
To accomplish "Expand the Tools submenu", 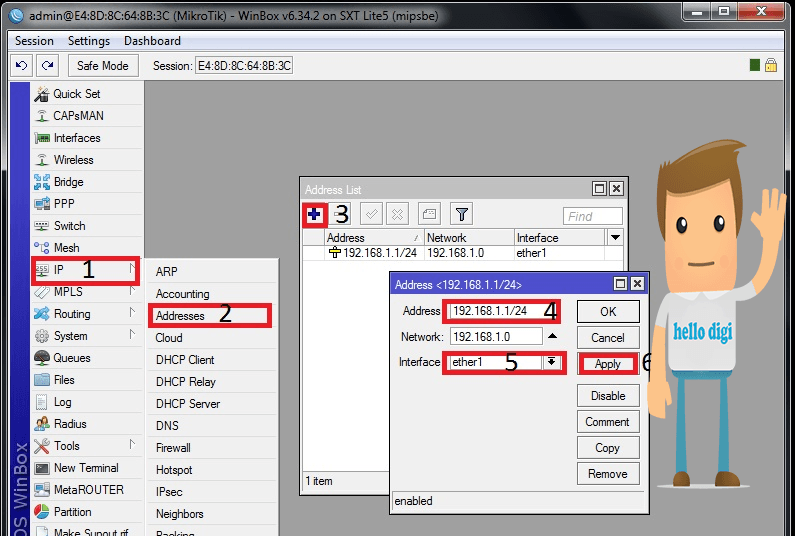I will tap(87, 446).
